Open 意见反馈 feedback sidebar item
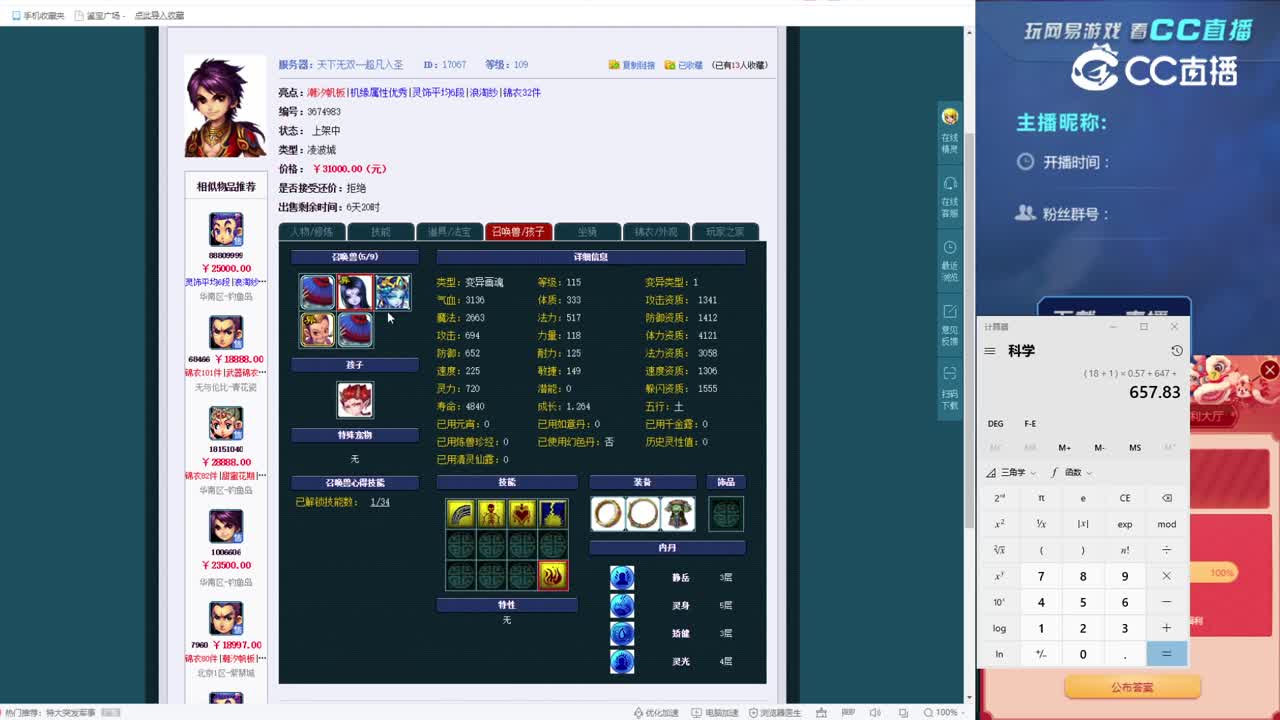This screenshot has height=720, width=1280. click(950, 325)
